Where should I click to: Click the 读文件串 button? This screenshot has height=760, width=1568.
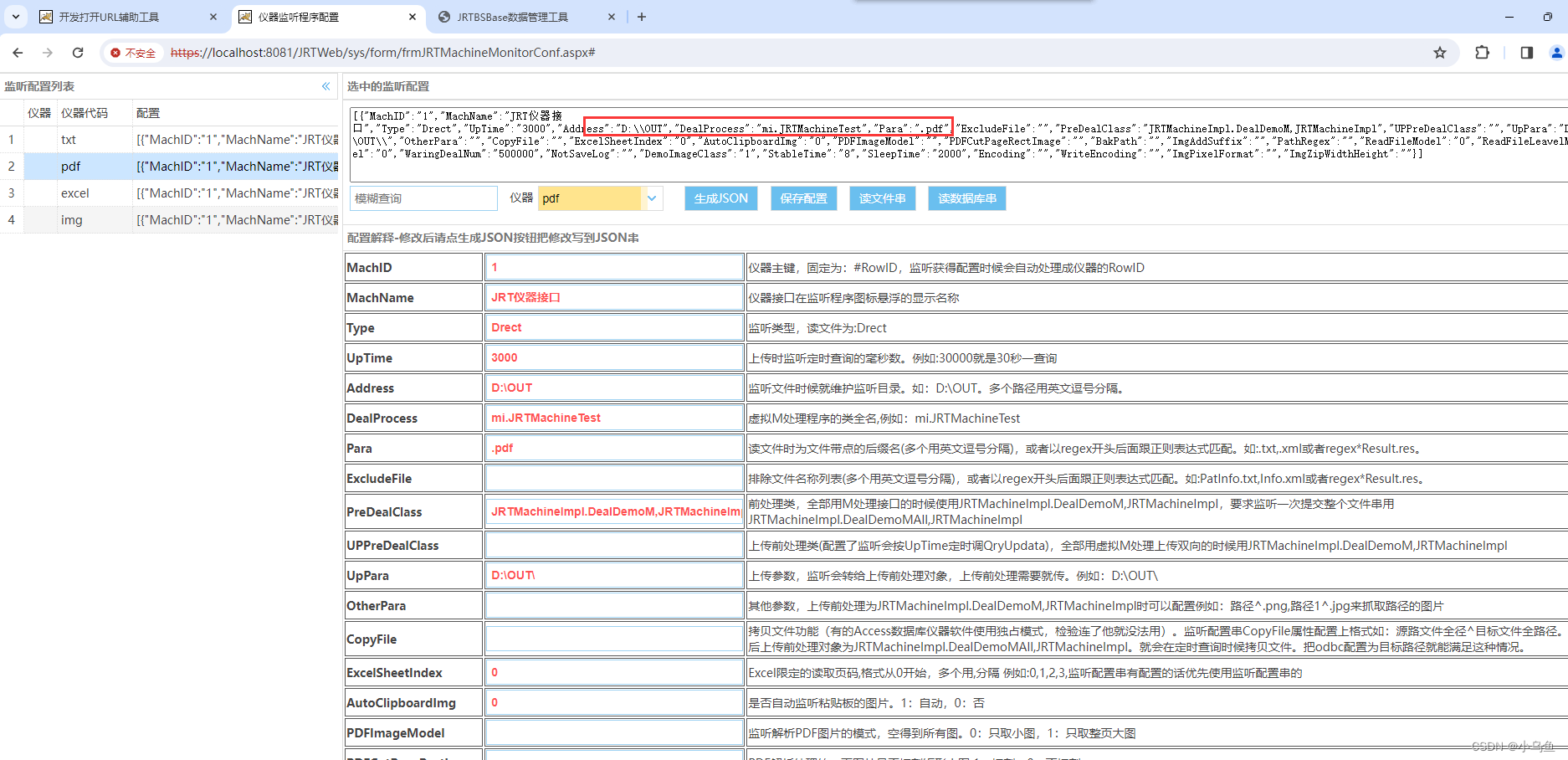882,198
